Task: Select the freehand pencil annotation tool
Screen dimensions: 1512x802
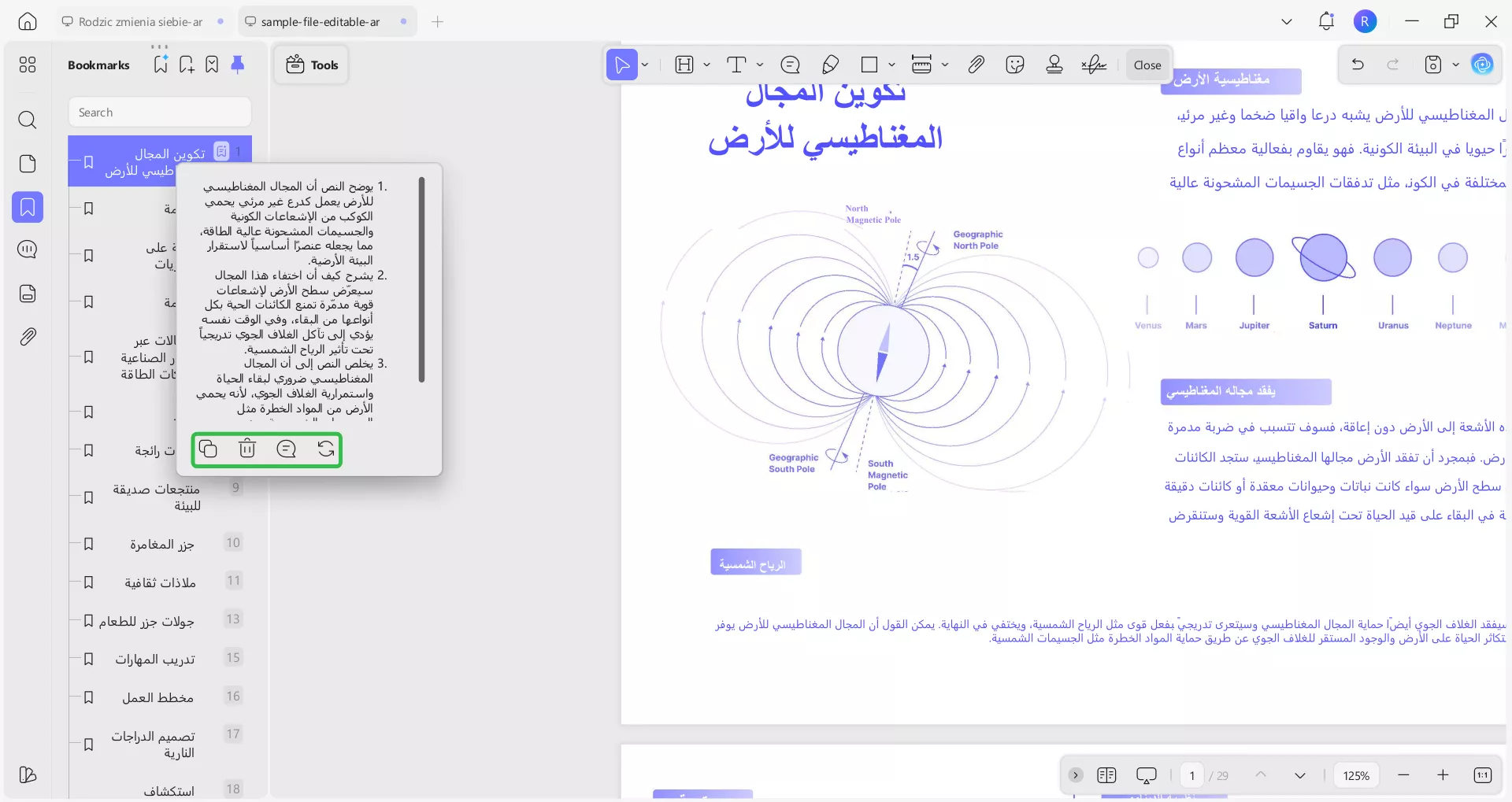Action: coord(831,65)
